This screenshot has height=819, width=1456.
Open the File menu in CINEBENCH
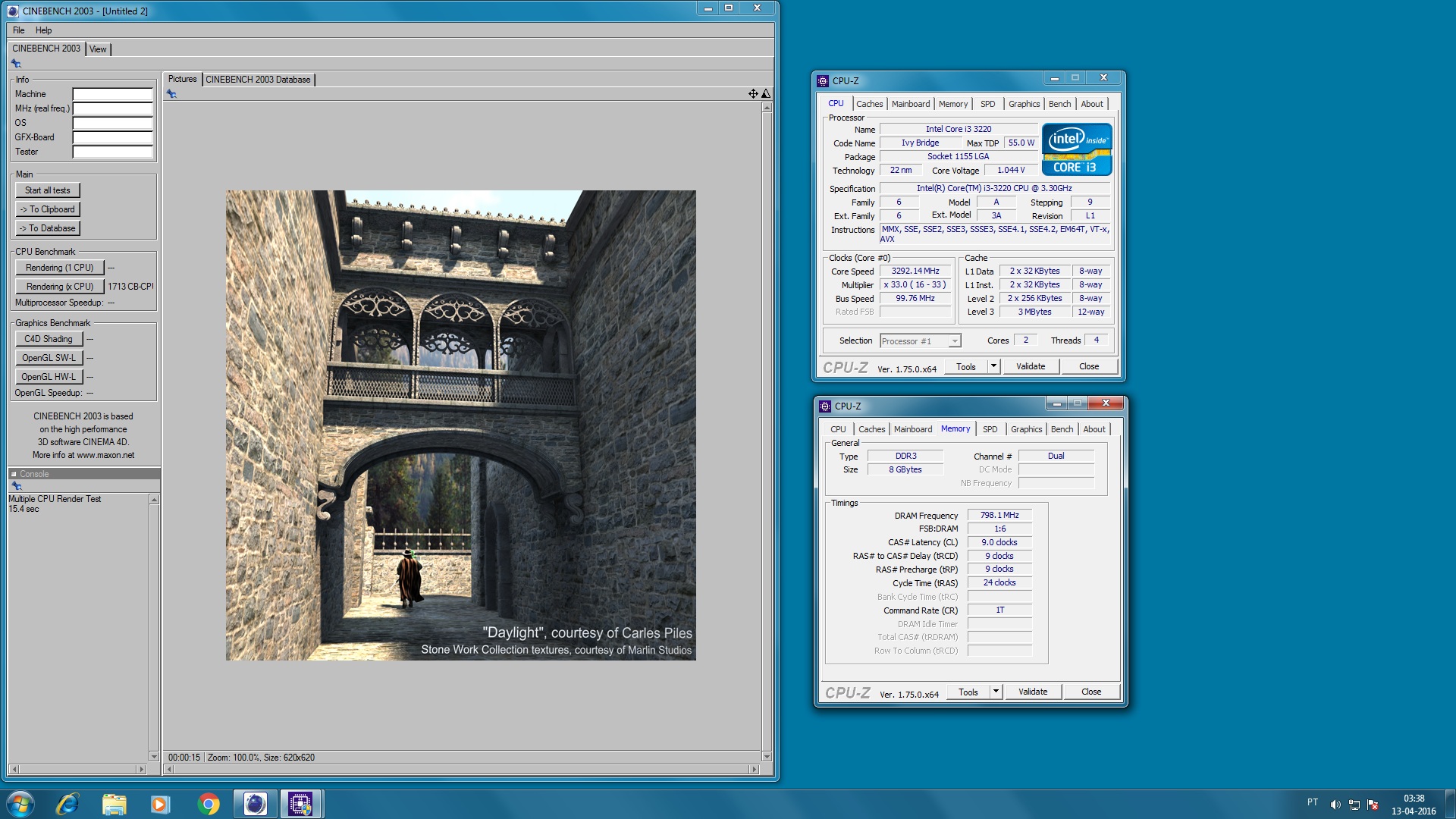point(19,30)
